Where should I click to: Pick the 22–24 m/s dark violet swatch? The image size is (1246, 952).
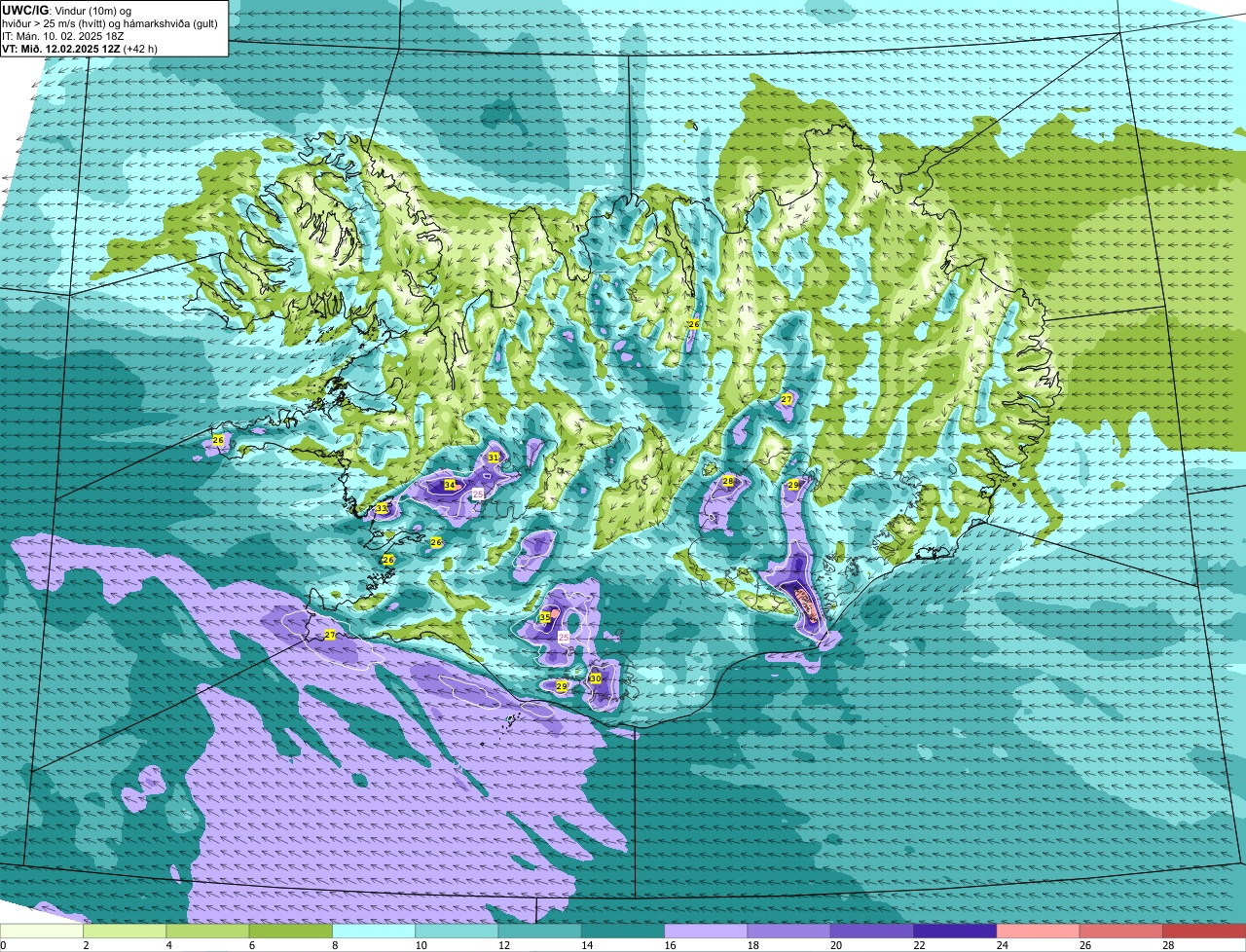click(x=955, y=932)
